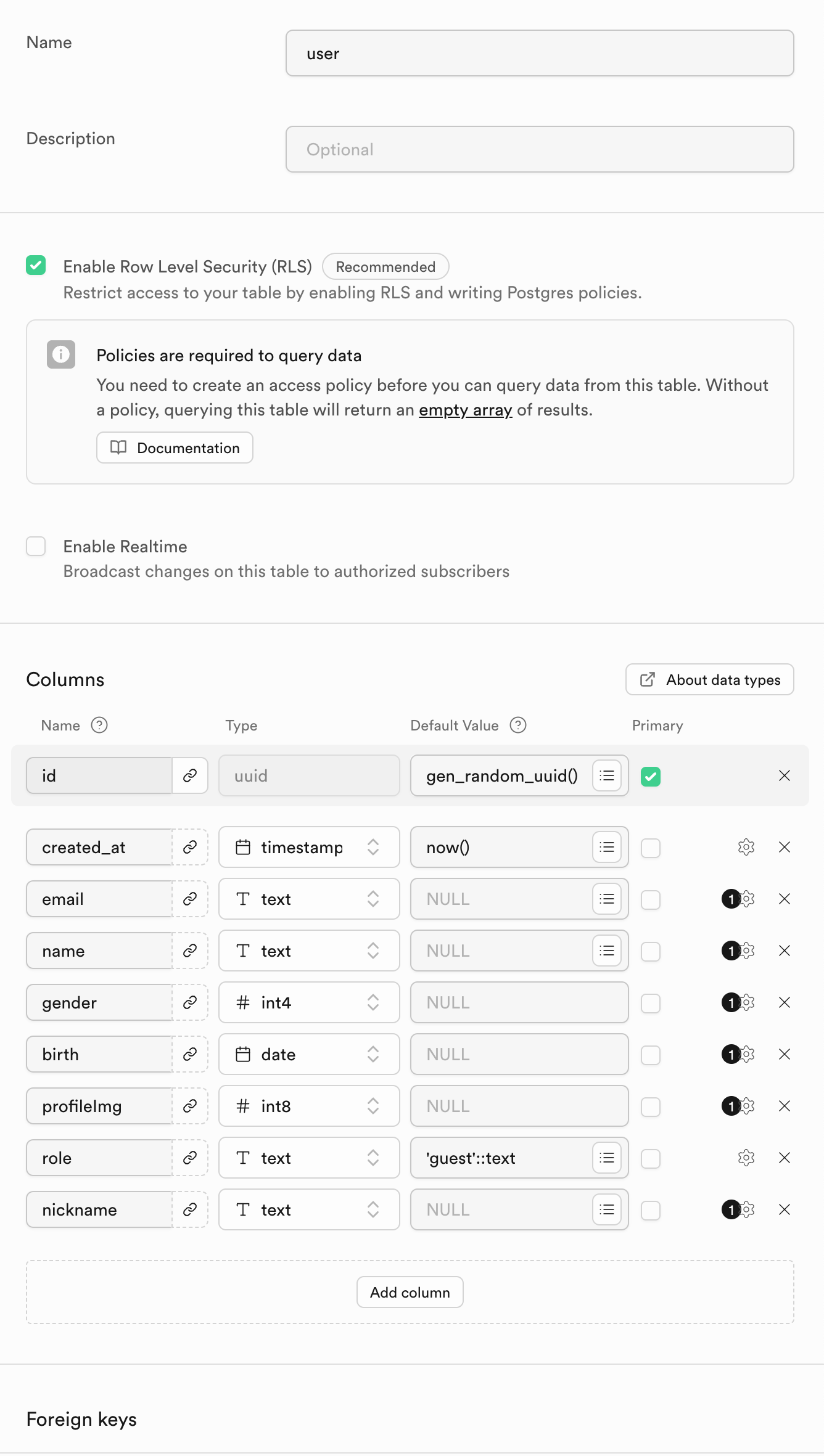Open settings gear for the role column

click(746, 1158)
